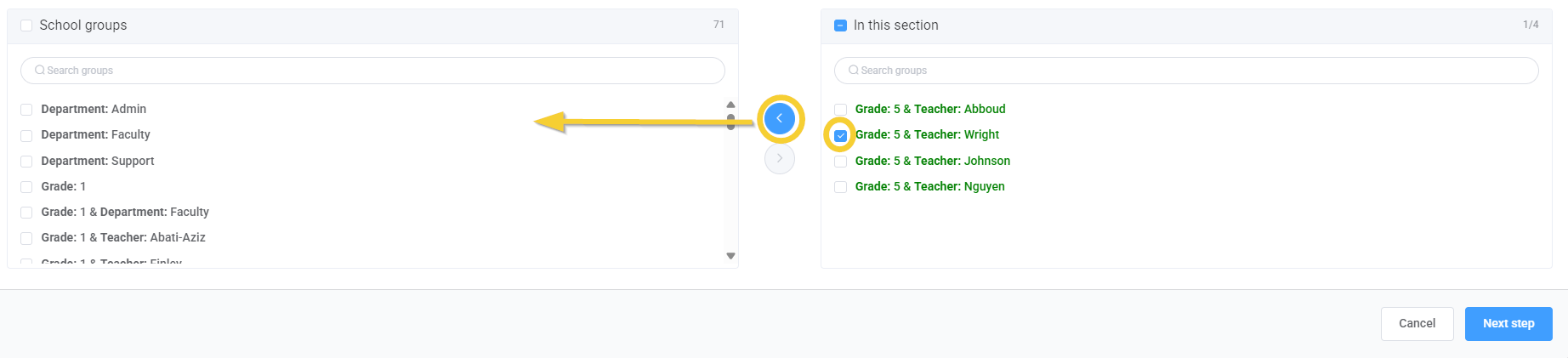Select Grade: 5 & Teacher: Johnson checkbox
The height and width of the screenshot is (358, 1568).
[840, 162]
